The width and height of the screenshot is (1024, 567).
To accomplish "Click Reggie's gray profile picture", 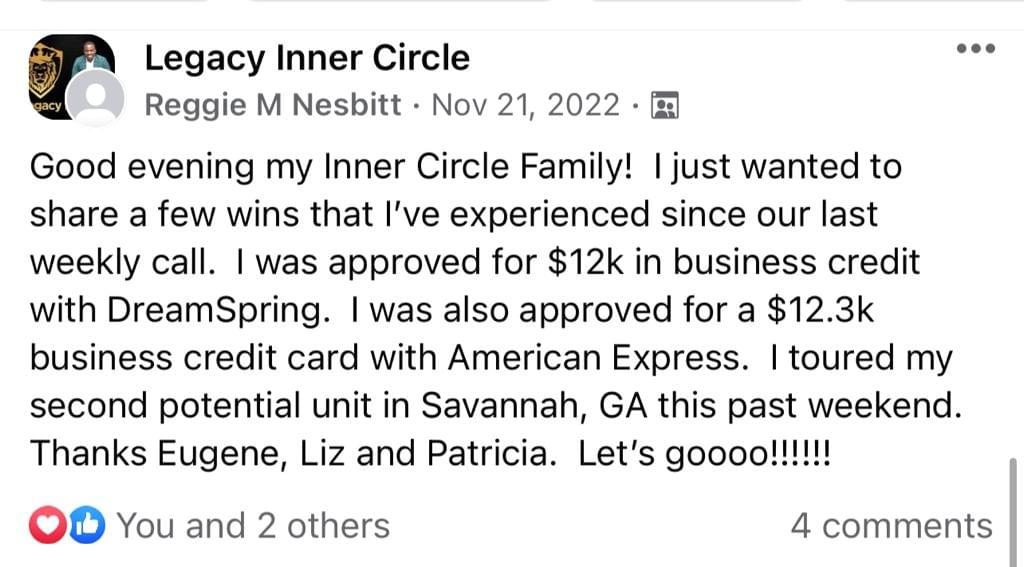I will tap(99, 100).
